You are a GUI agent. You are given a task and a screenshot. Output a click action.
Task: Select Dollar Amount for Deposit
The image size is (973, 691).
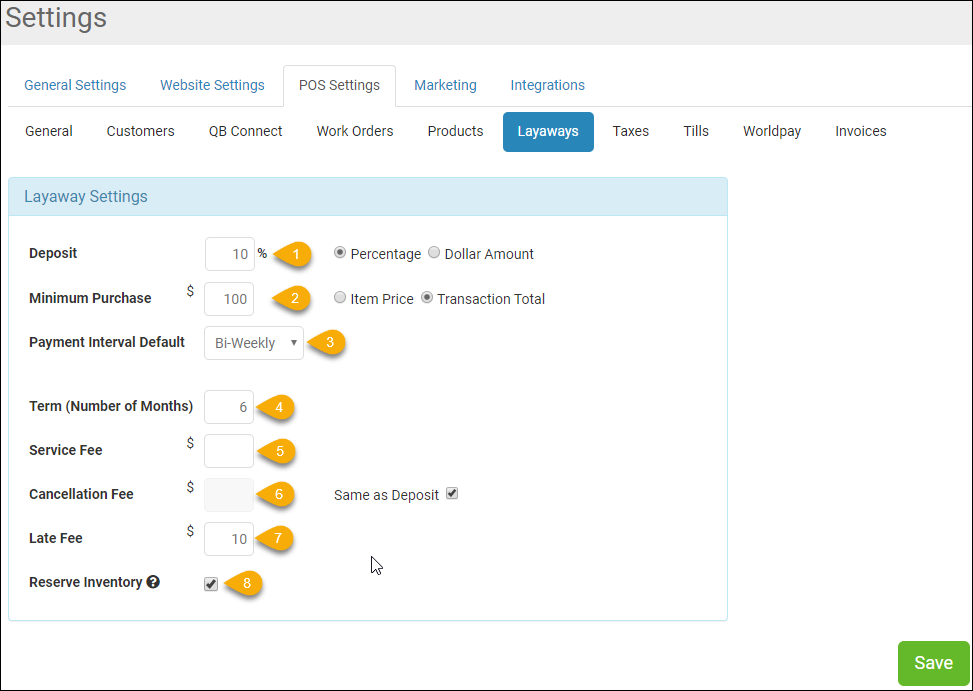[433, 253]
